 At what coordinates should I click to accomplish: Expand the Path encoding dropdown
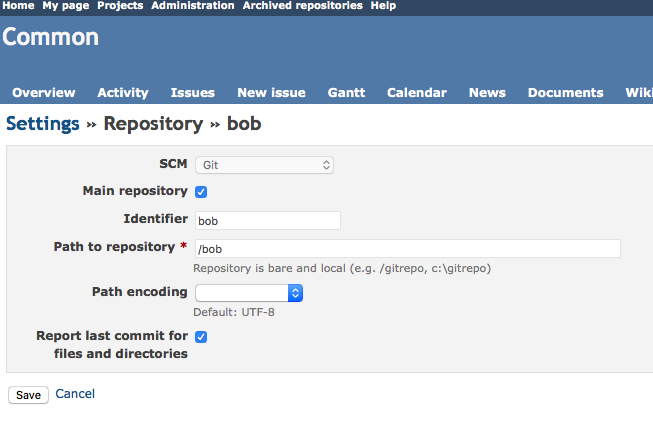[x=249, y=293]
